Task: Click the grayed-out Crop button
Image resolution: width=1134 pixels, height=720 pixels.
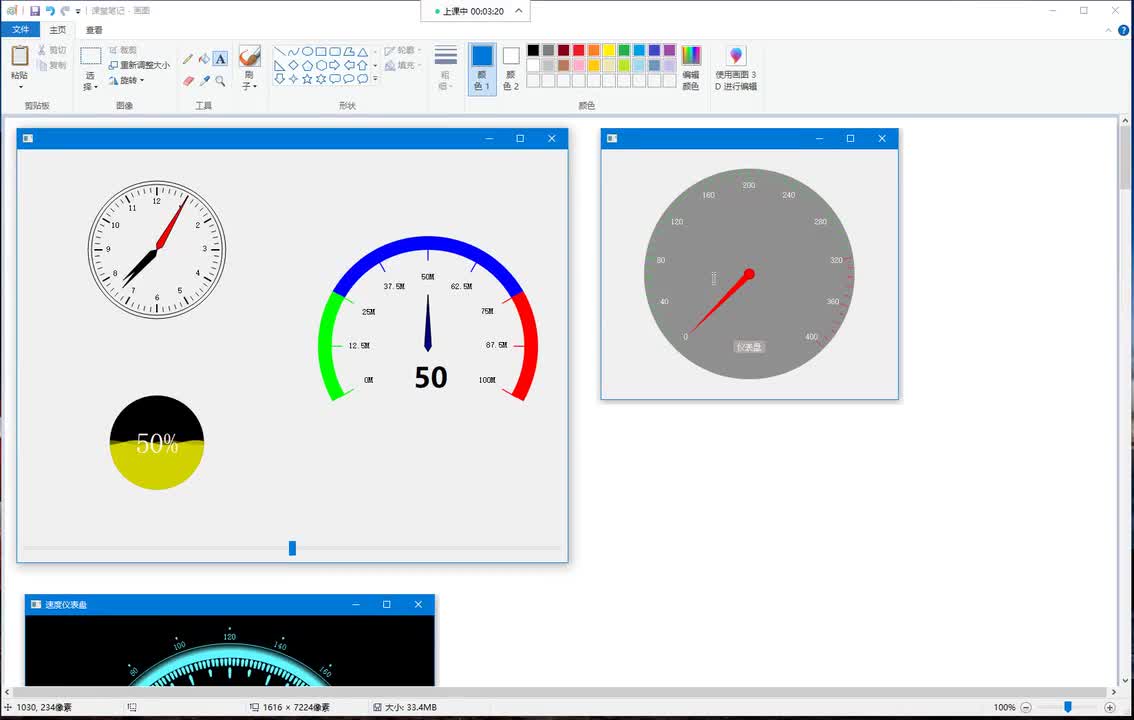Action: click(x=122, y=50)
